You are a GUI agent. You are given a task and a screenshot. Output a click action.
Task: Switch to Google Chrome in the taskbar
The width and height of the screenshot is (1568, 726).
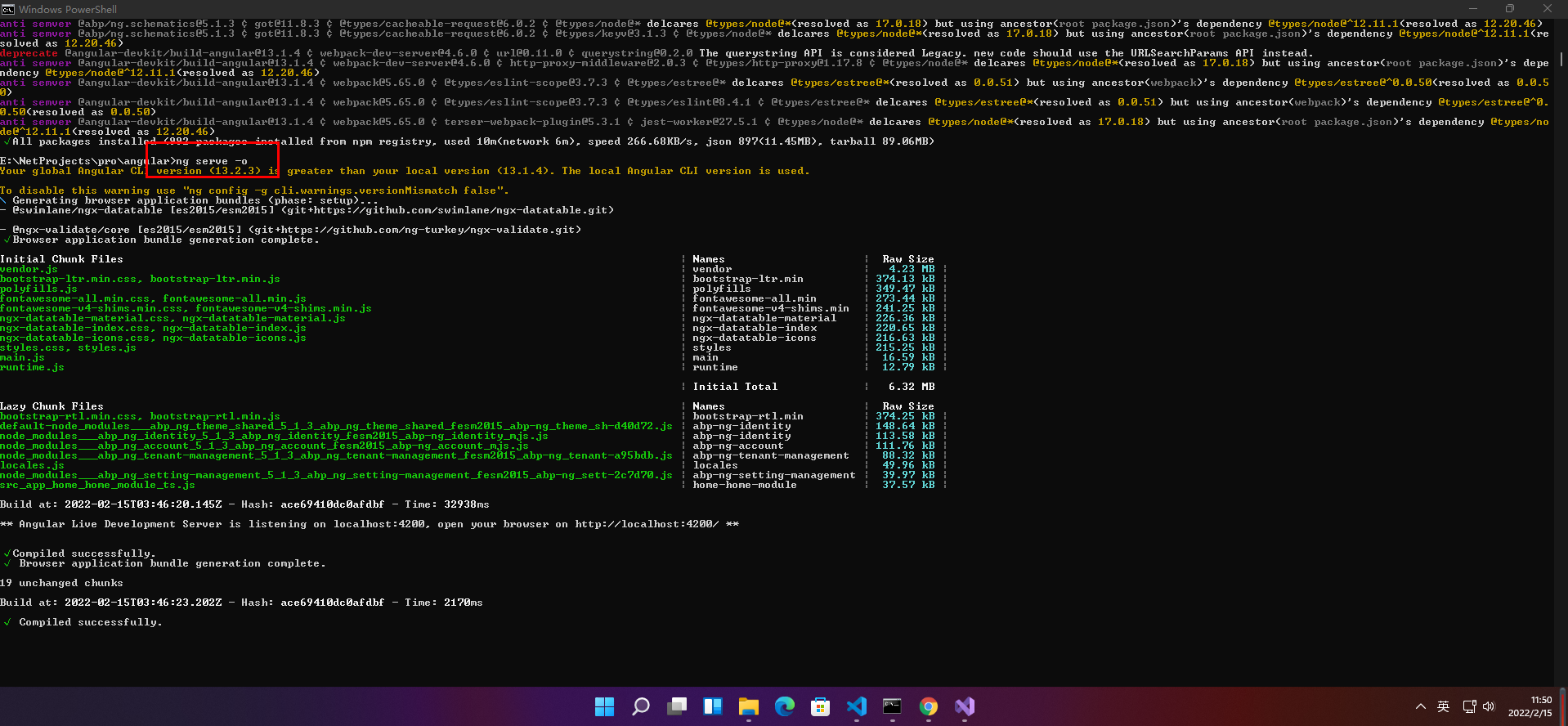tap(929, 706)
